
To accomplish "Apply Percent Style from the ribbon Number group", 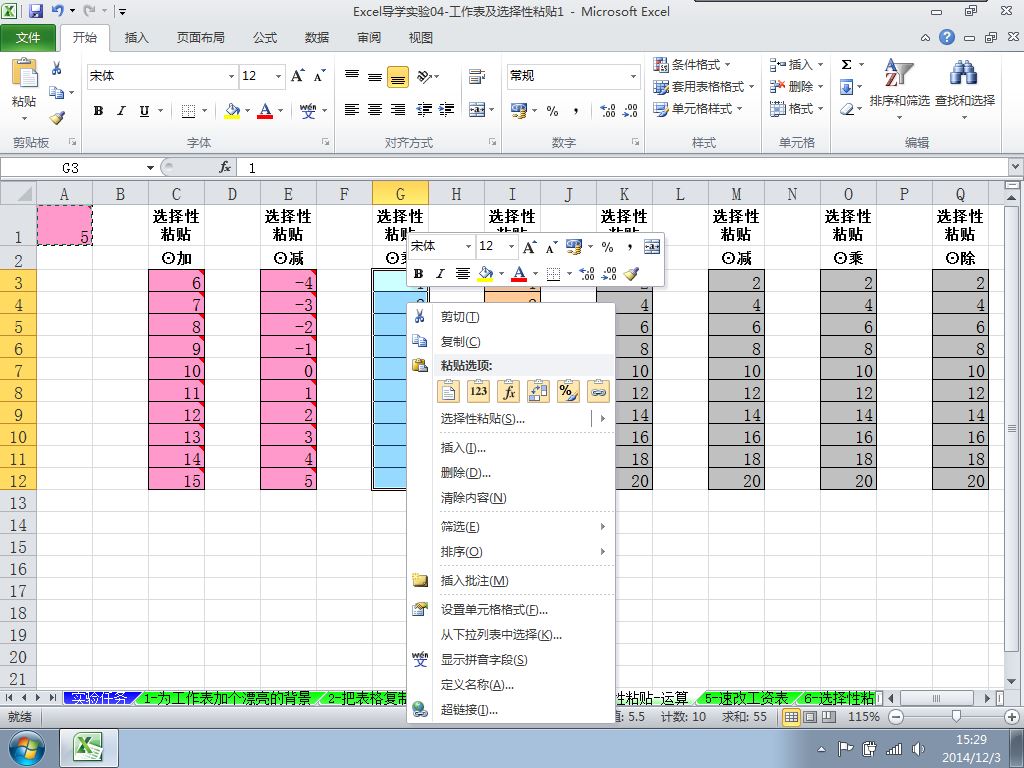I will [x=552, y=111].
